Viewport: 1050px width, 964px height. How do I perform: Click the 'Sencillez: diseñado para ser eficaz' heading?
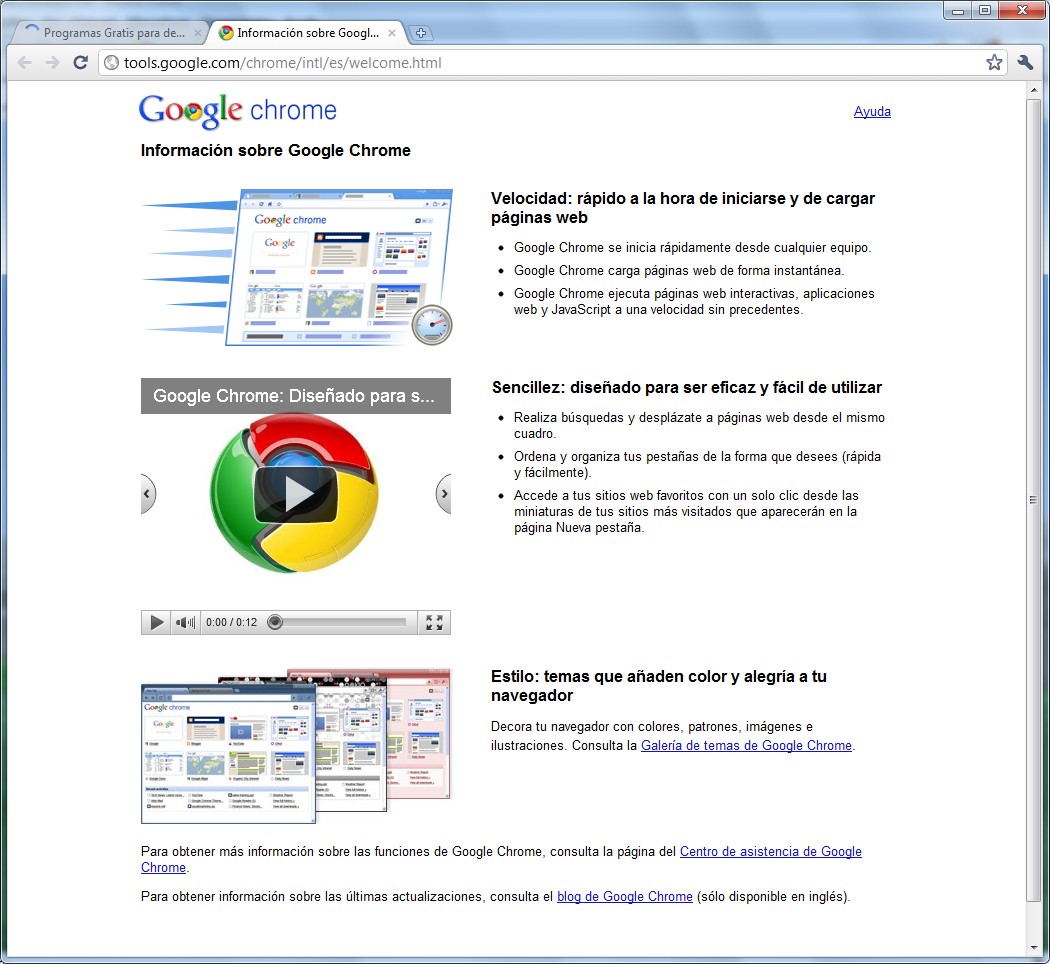click(x=686, y=388)
